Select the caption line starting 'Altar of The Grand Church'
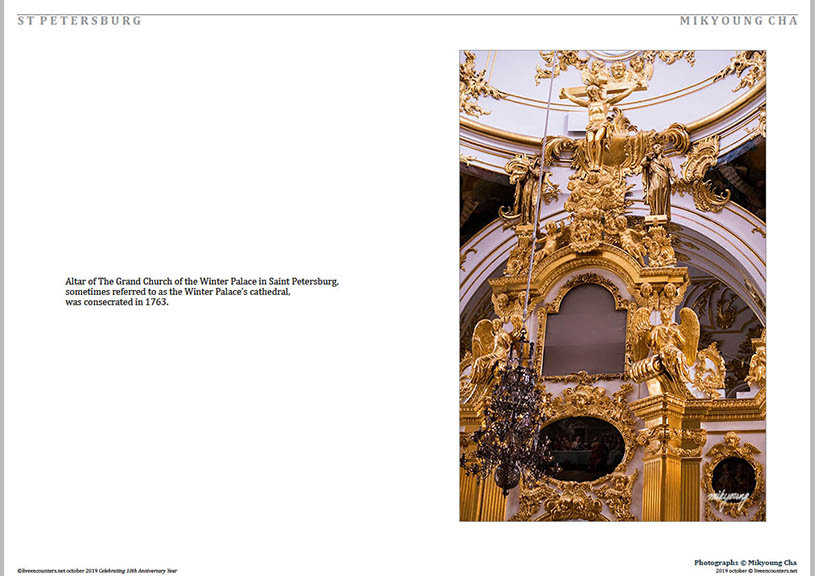Screen dimensions: 815x576 [x=202, y=282]
